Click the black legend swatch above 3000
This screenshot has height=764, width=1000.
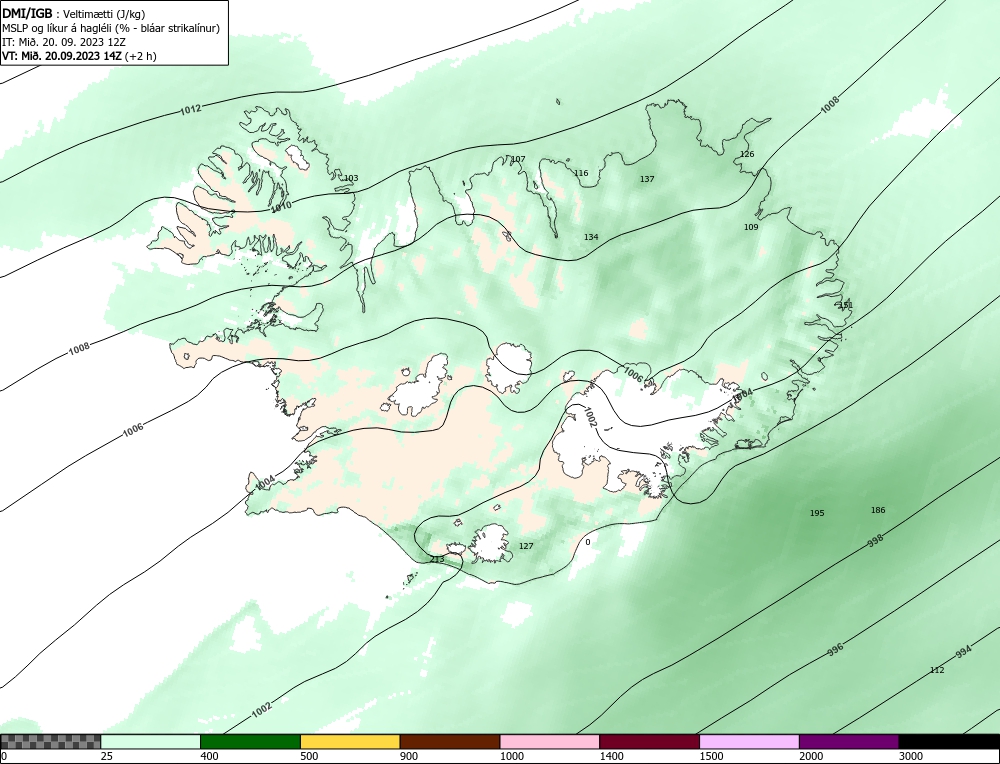949,741
